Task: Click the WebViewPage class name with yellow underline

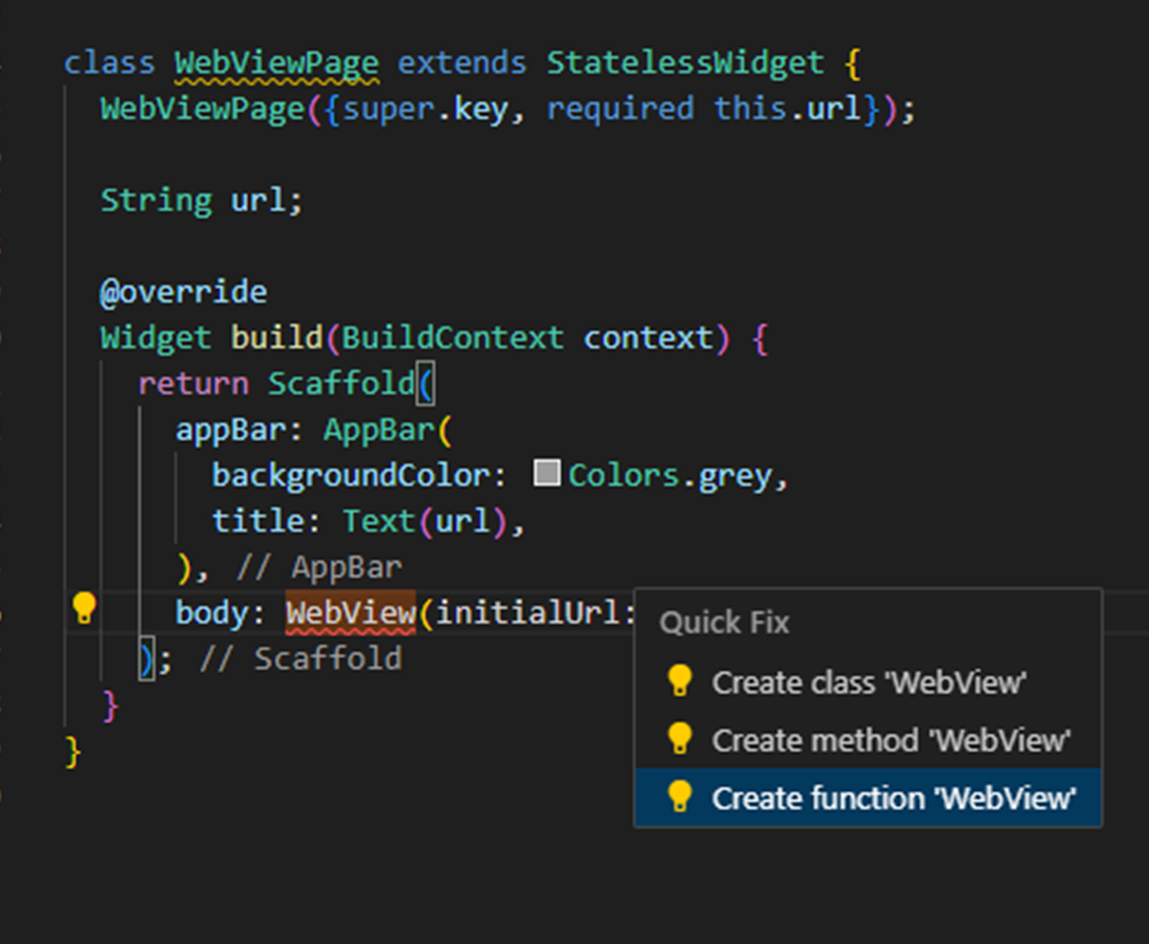Action: click(277, 64)
